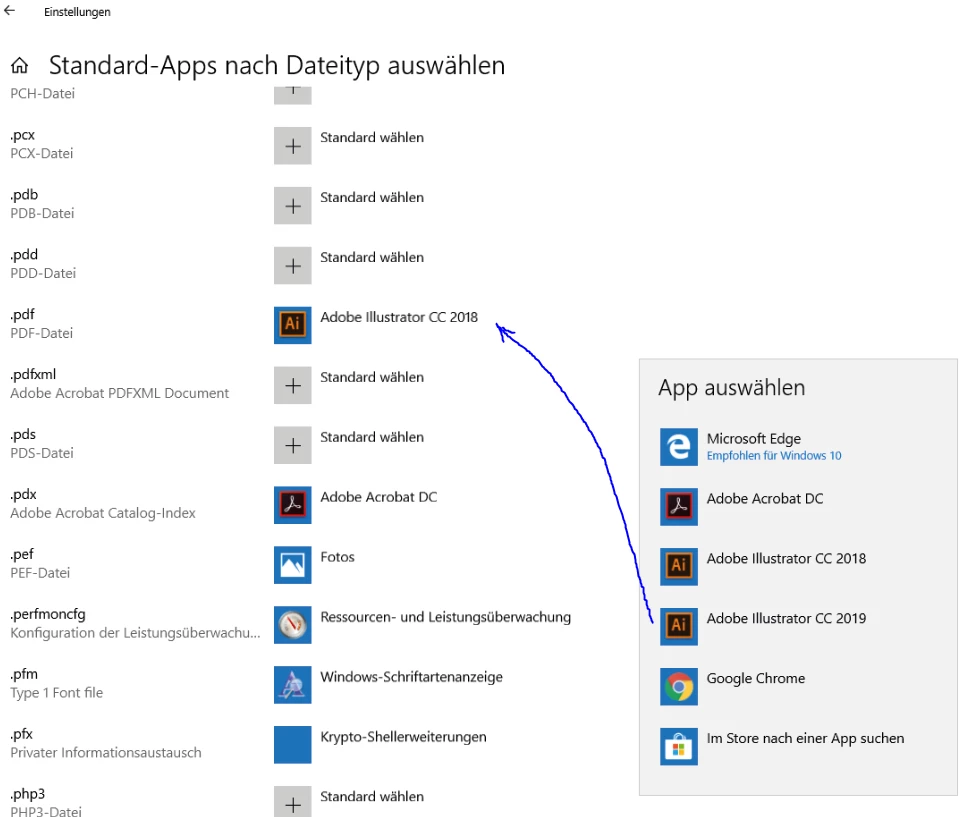This screenshot has width=977, height=817.
Task: Click Standard wählen for .php3
Action: point(372,796)
